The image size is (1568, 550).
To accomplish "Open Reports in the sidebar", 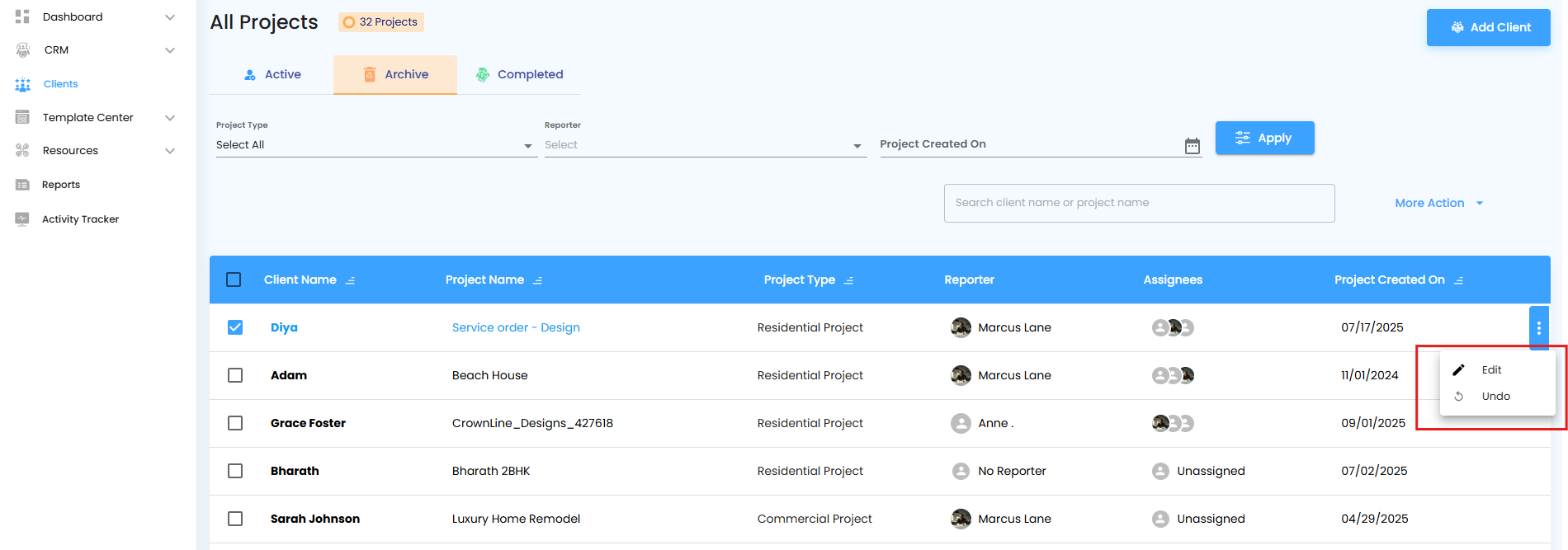I will coord(61,185).
